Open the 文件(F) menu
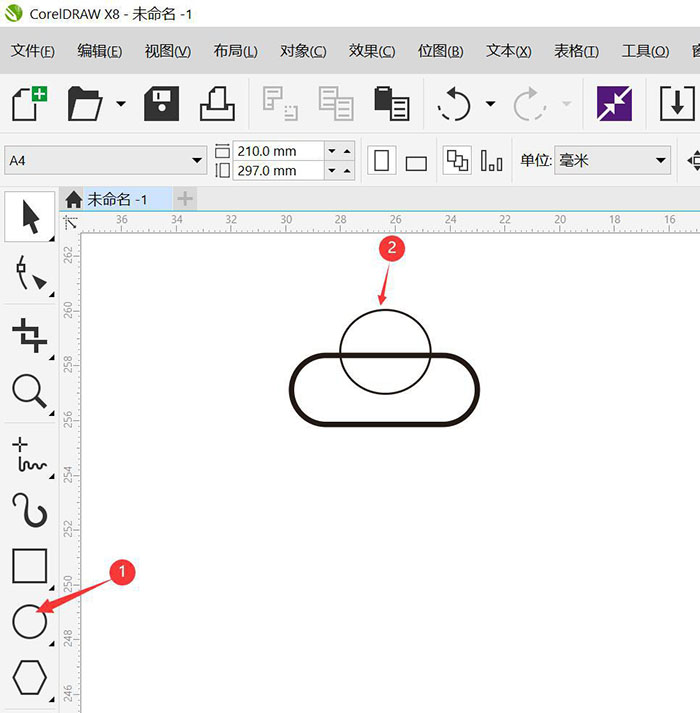Screen dimensions: 700x713 coord(32,51)
